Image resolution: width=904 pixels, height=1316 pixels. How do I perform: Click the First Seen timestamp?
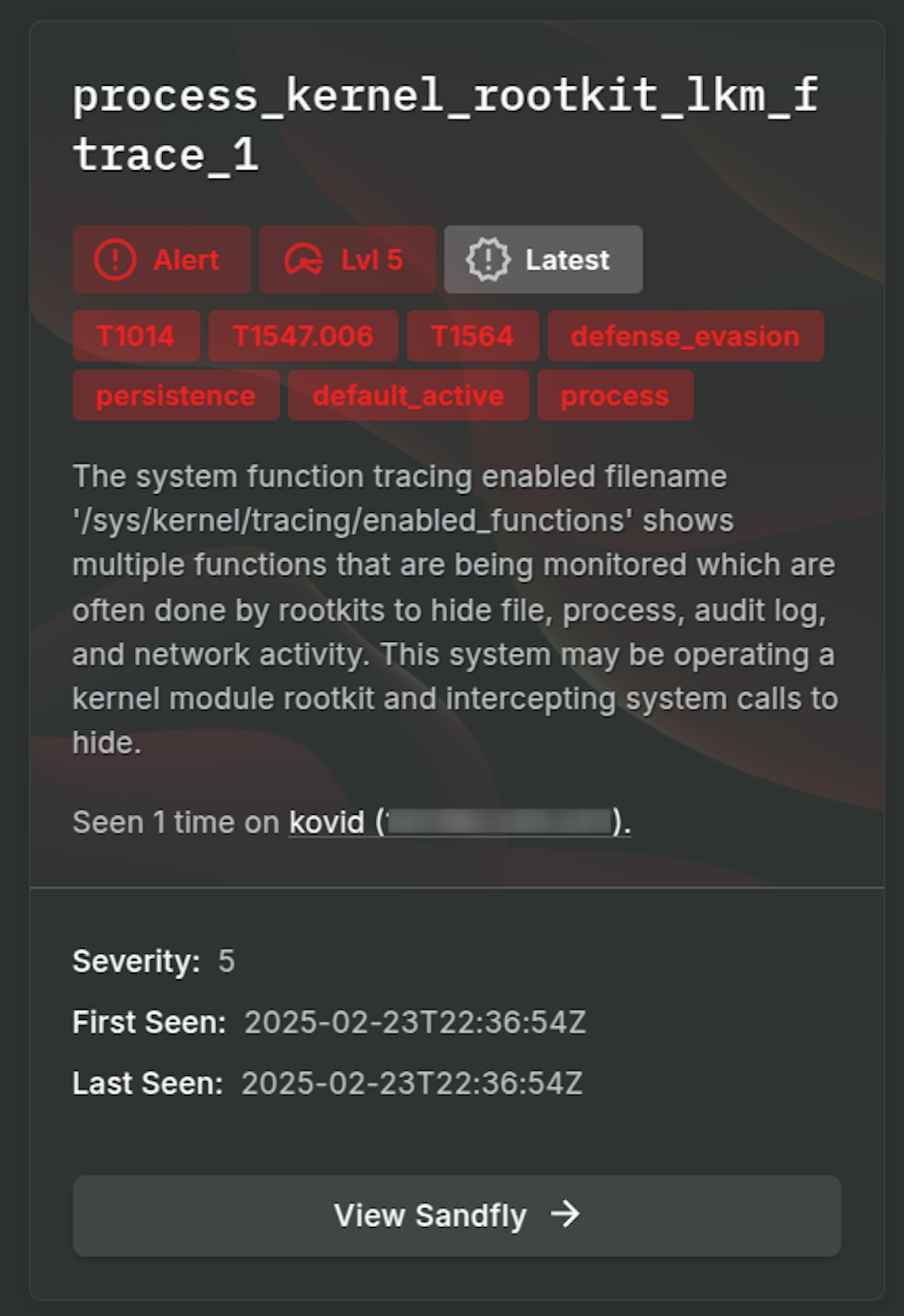tap(414, 1022)
